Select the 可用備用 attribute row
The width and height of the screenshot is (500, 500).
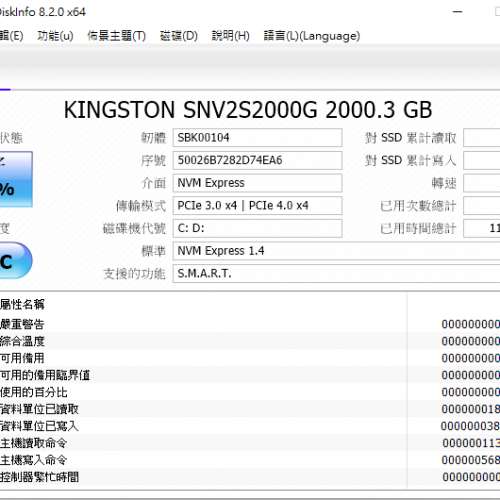[x=250, y=358]
